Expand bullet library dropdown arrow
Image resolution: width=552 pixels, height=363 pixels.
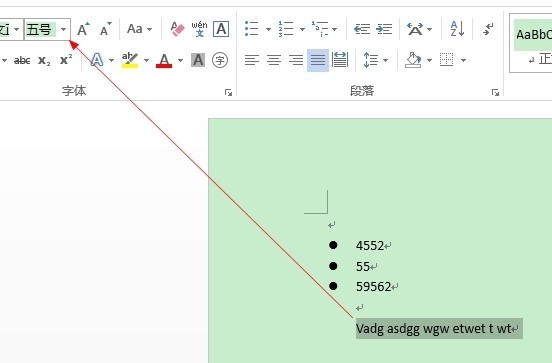pos(268,29)
